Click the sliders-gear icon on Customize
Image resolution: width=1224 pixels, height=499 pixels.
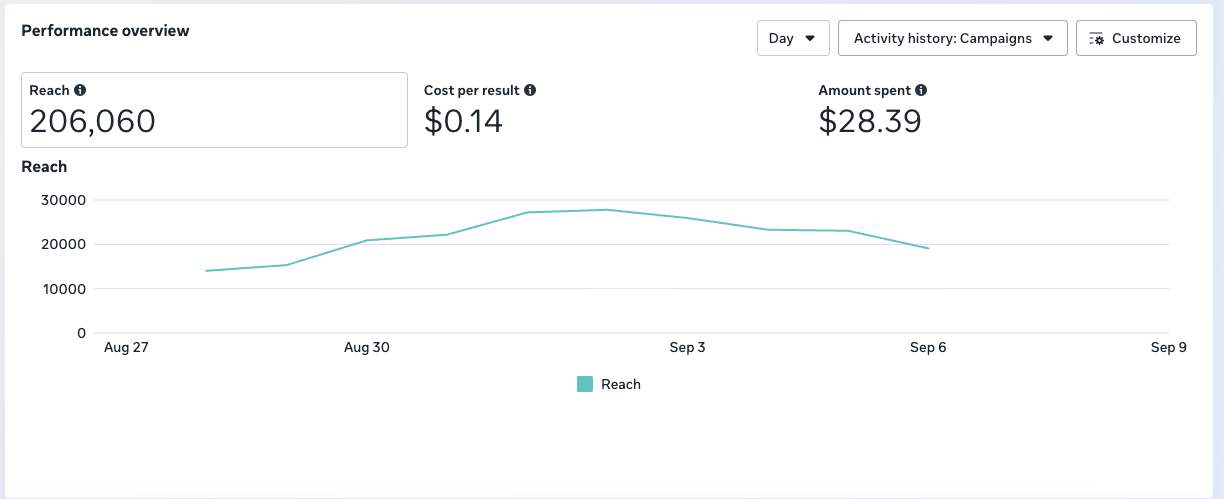click(1095, 39)
